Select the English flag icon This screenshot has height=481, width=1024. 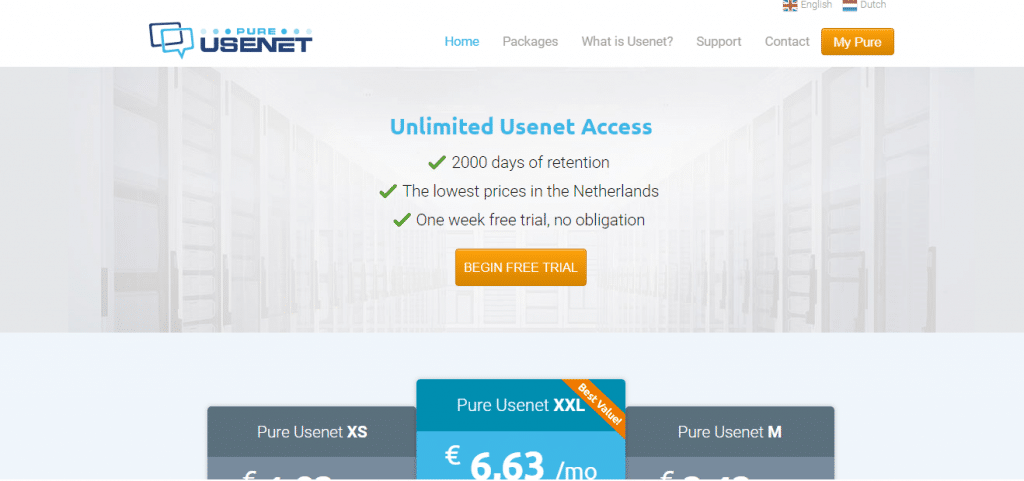click(x=790, y=5)
